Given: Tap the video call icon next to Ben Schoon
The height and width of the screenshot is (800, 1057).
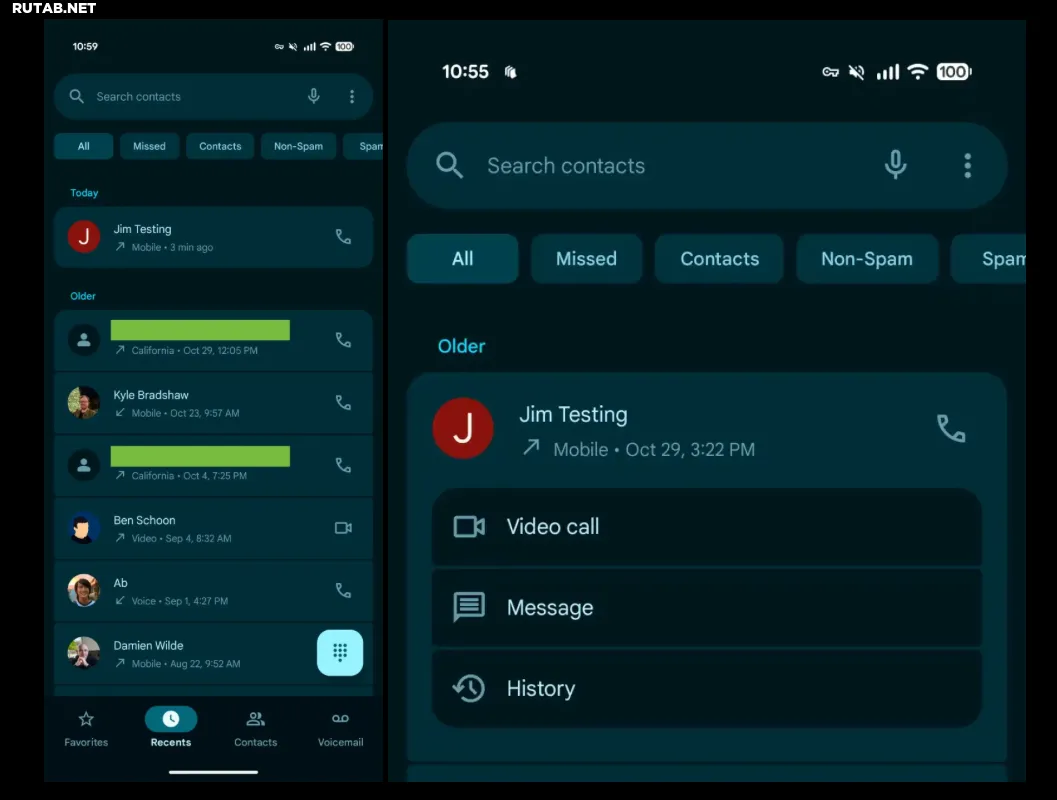Looking at the screenshot, I should click(343, 528).
